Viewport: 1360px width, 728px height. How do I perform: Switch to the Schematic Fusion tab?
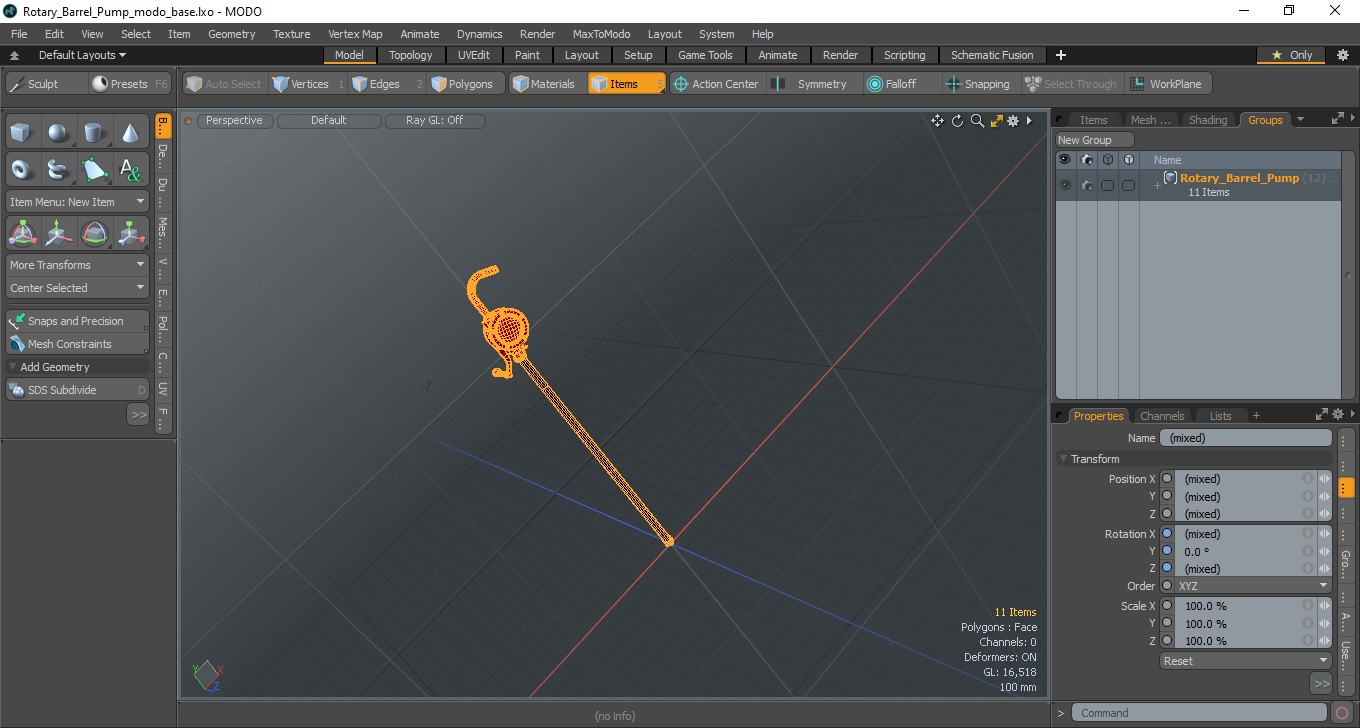(x=992, y=55)
